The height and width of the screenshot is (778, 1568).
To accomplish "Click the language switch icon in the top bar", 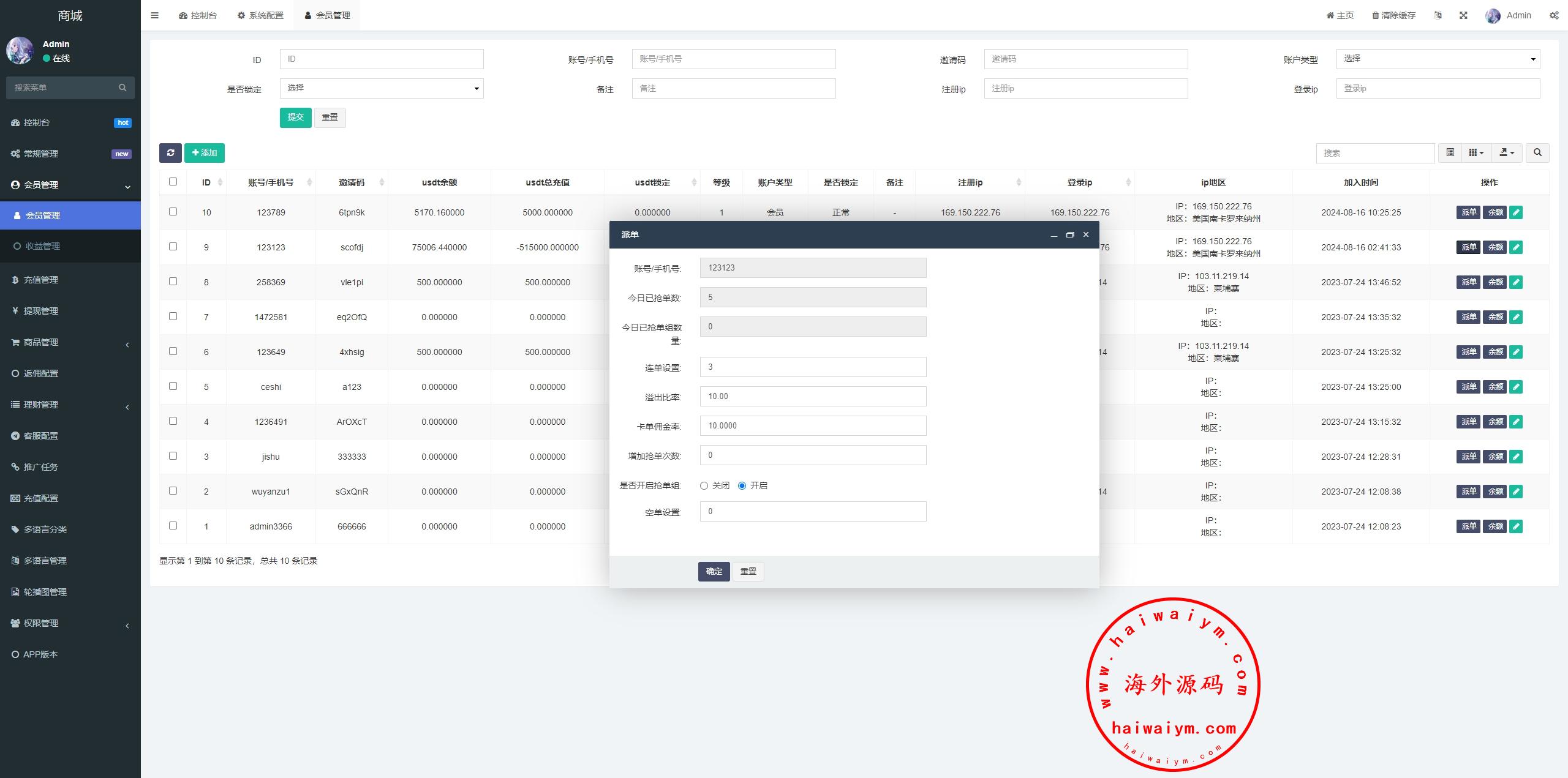I will click(x=1438, y=15).
